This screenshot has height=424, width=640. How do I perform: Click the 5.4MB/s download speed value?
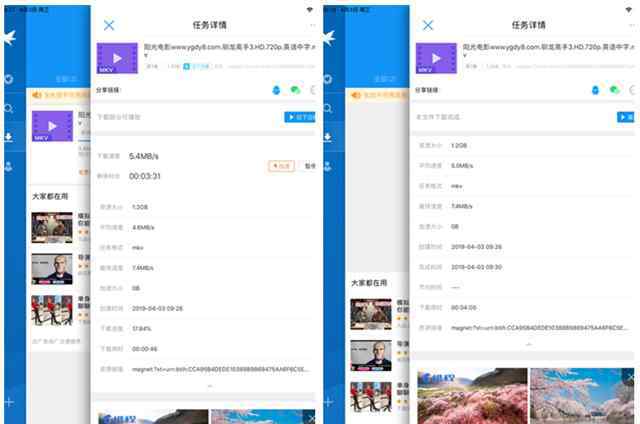pos(144,156)
